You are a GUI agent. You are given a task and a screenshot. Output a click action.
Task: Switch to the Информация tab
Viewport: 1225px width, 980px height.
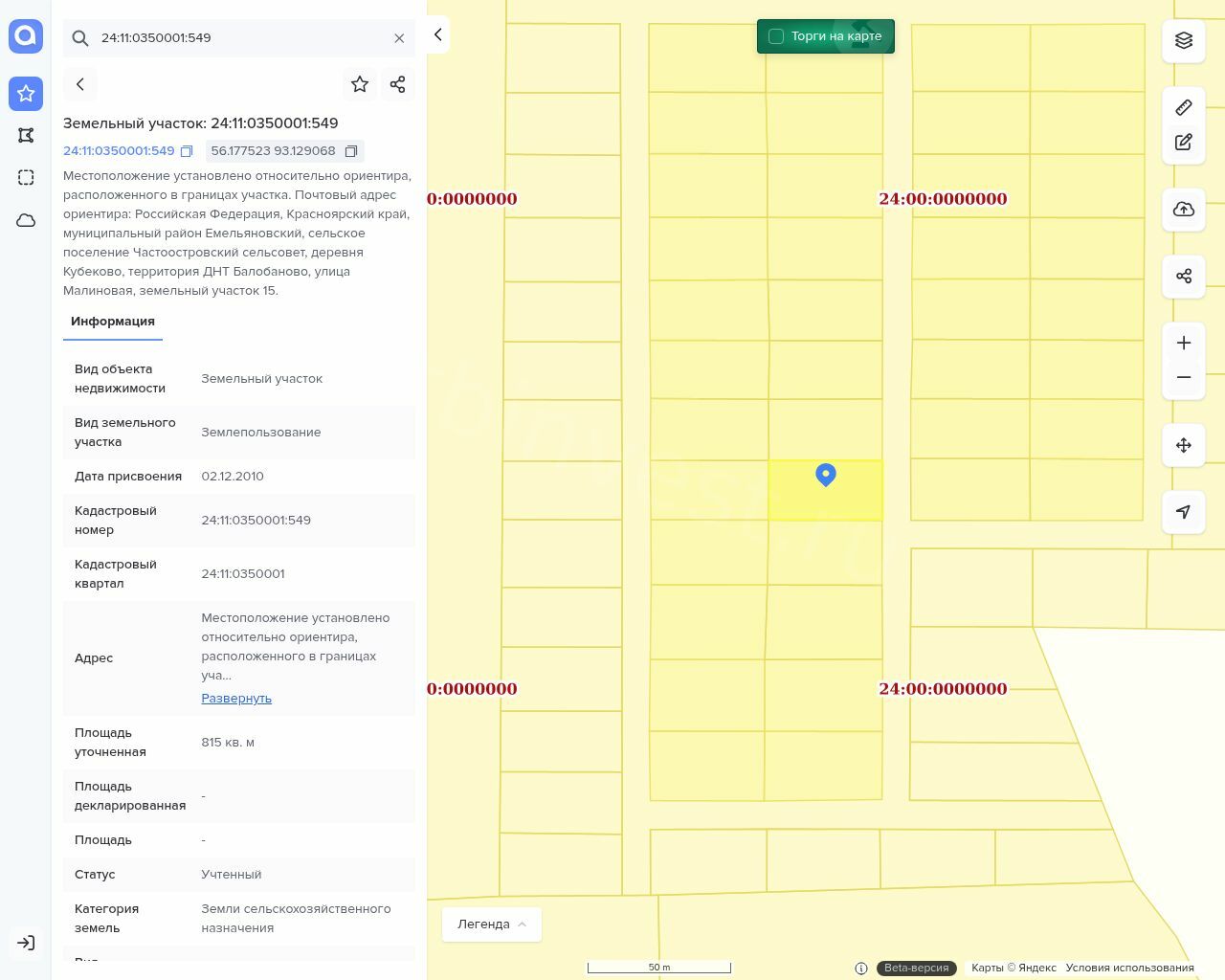click(x=113, y=322)
